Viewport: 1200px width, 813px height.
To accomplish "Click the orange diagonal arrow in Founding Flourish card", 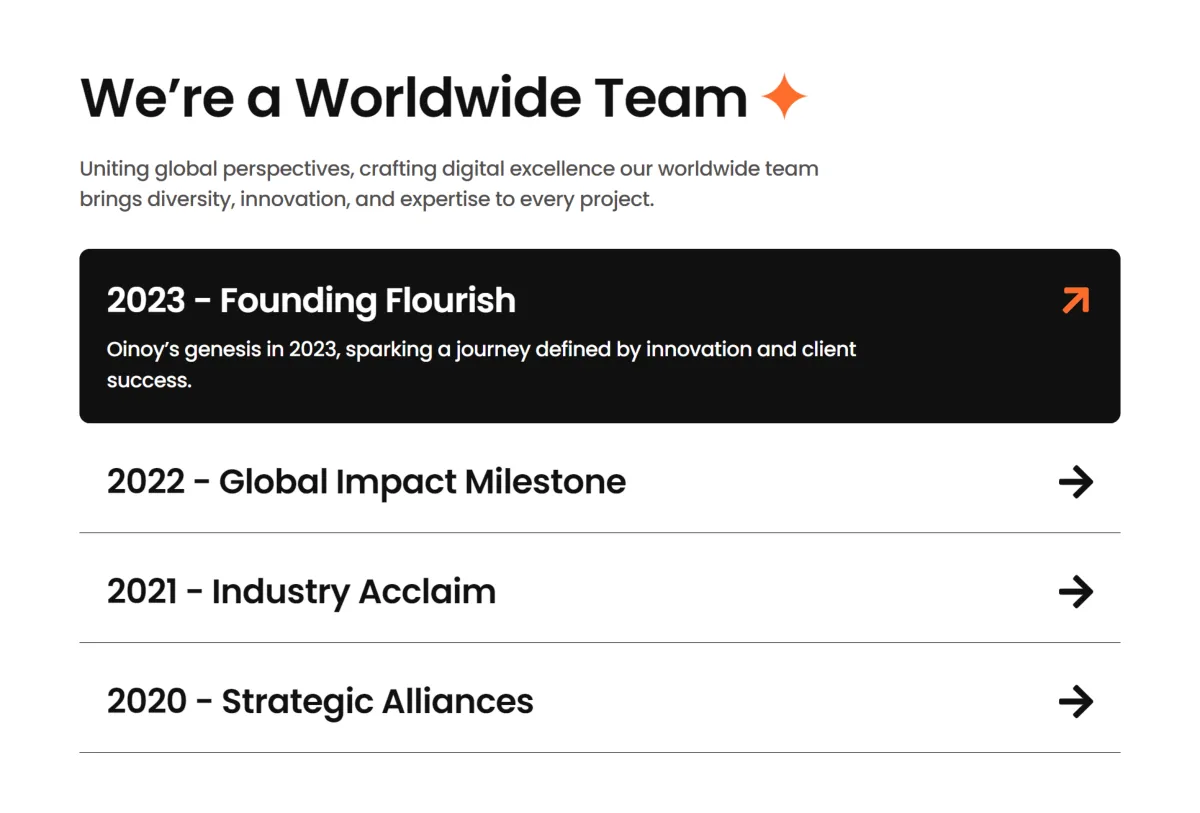I will coord(1075,300).
